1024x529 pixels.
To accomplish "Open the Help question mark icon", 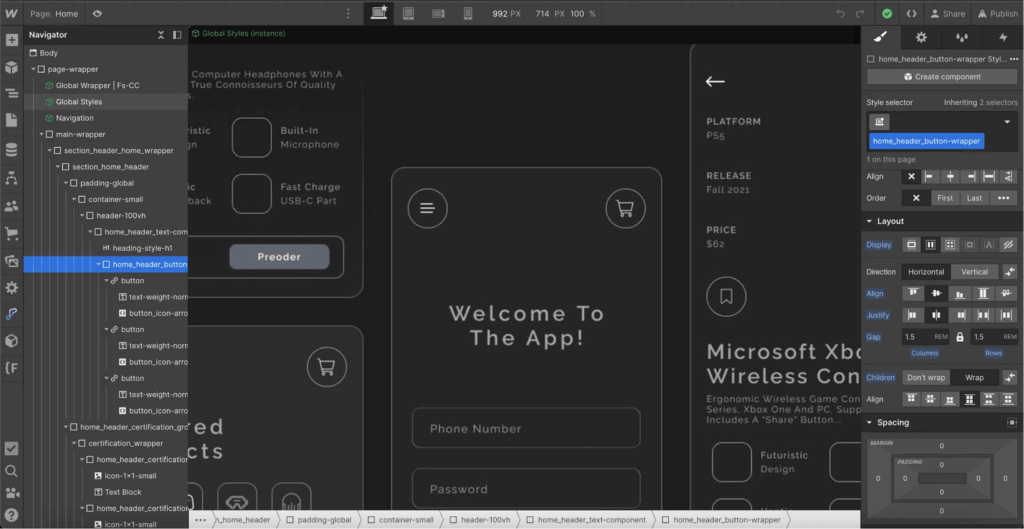I will point(12,515).
